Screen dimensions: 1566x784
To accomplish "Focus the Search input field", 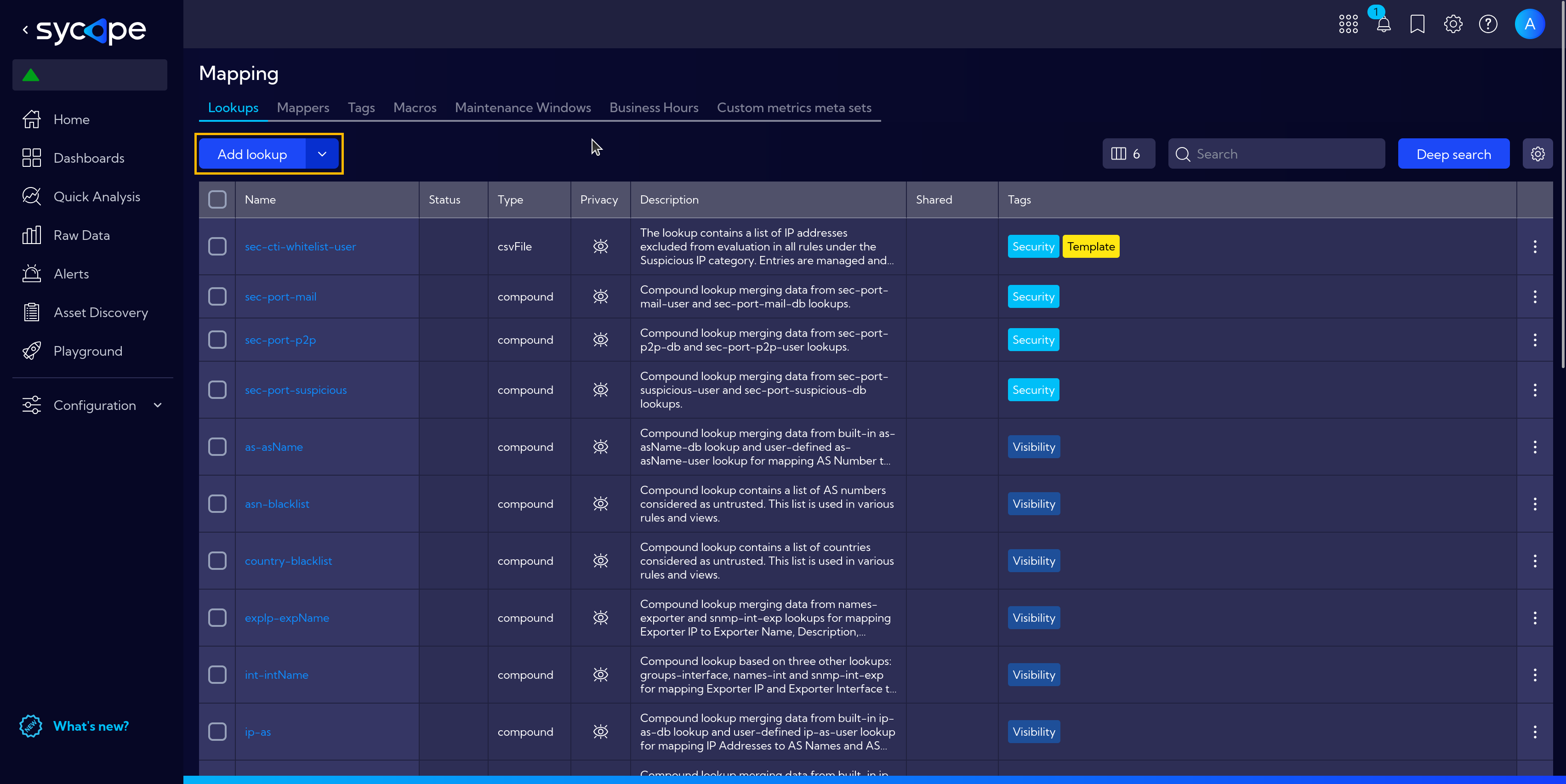I will (x=1276, y=154).
